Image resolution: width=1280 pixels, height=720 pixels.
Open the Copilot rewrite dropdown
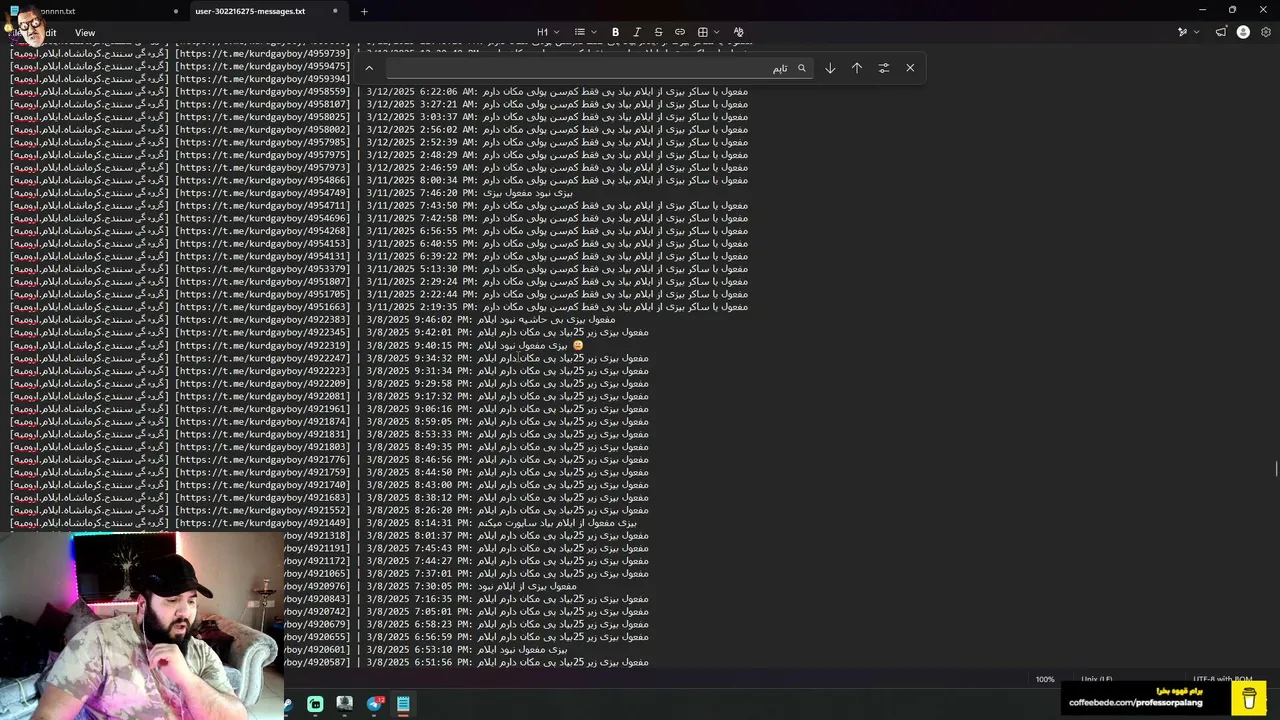pos(1188,32)
